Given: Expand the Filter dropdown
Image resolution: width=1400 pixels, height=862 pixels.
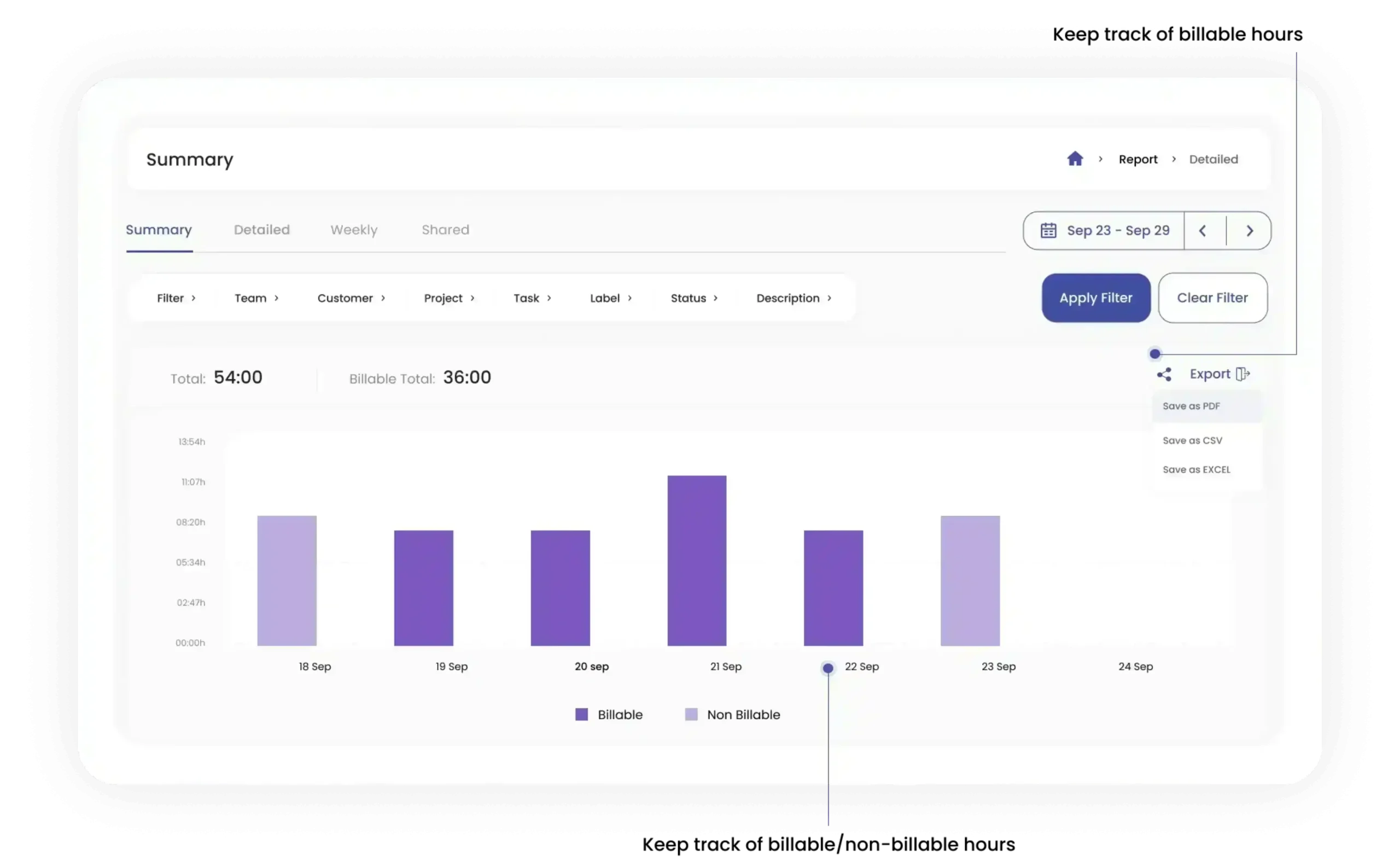Looking at the screenshot, I should pos(176,298).
